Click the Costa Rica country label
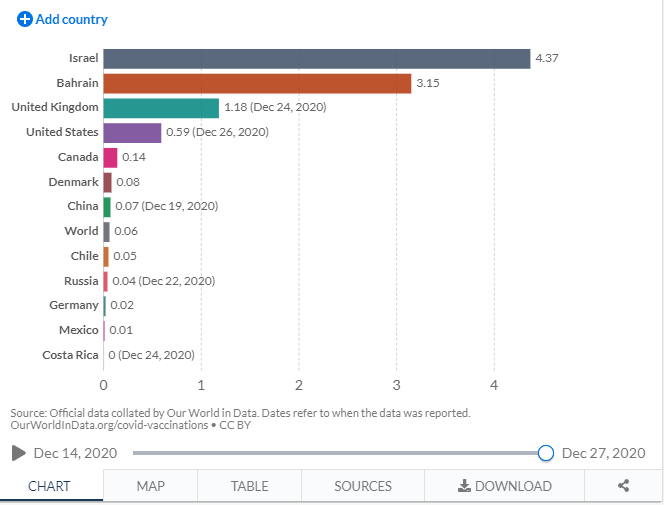 (x=70, y=355)
